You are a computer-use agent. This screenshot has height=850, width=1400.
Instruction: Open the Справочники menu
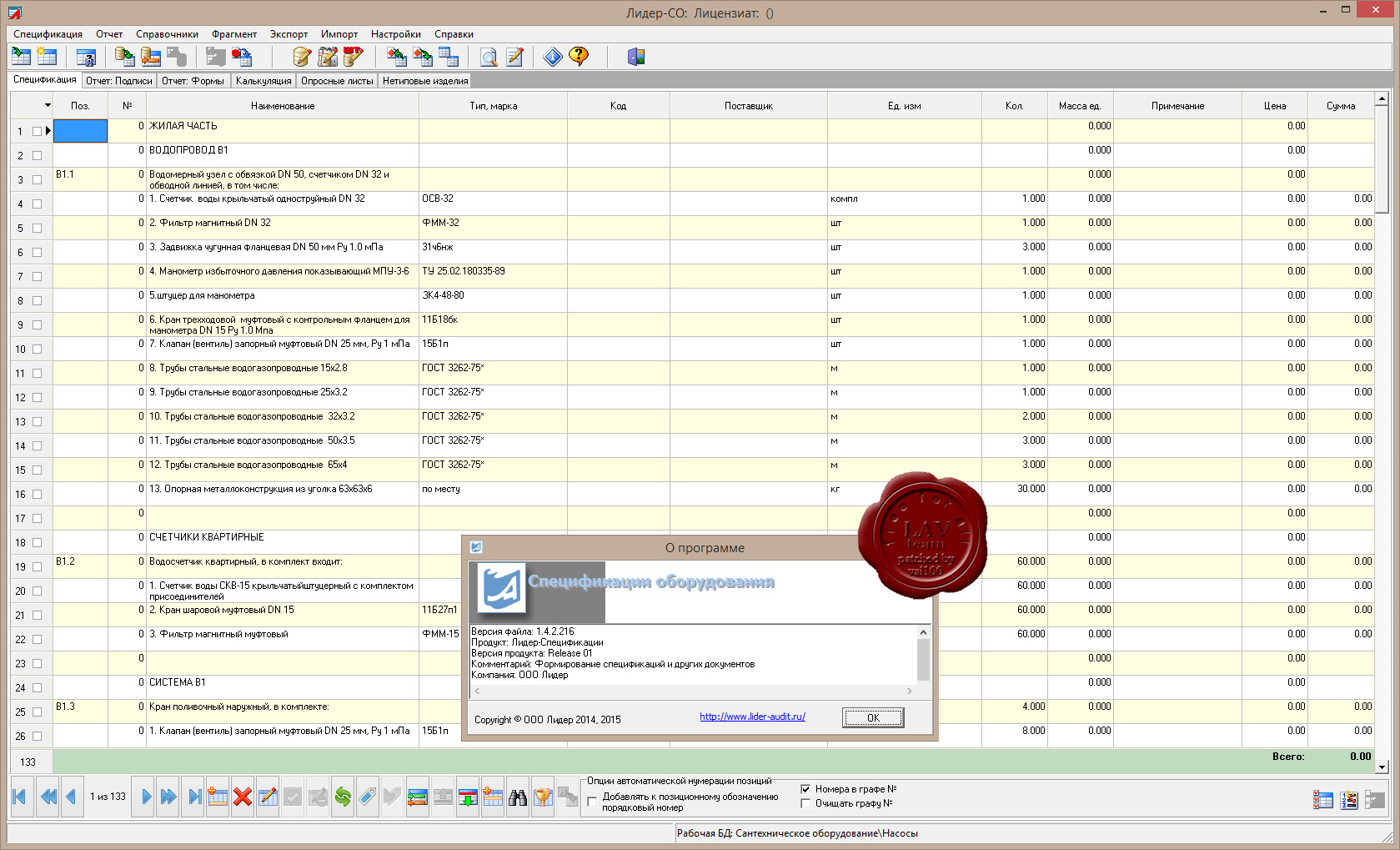pos(167,34)
